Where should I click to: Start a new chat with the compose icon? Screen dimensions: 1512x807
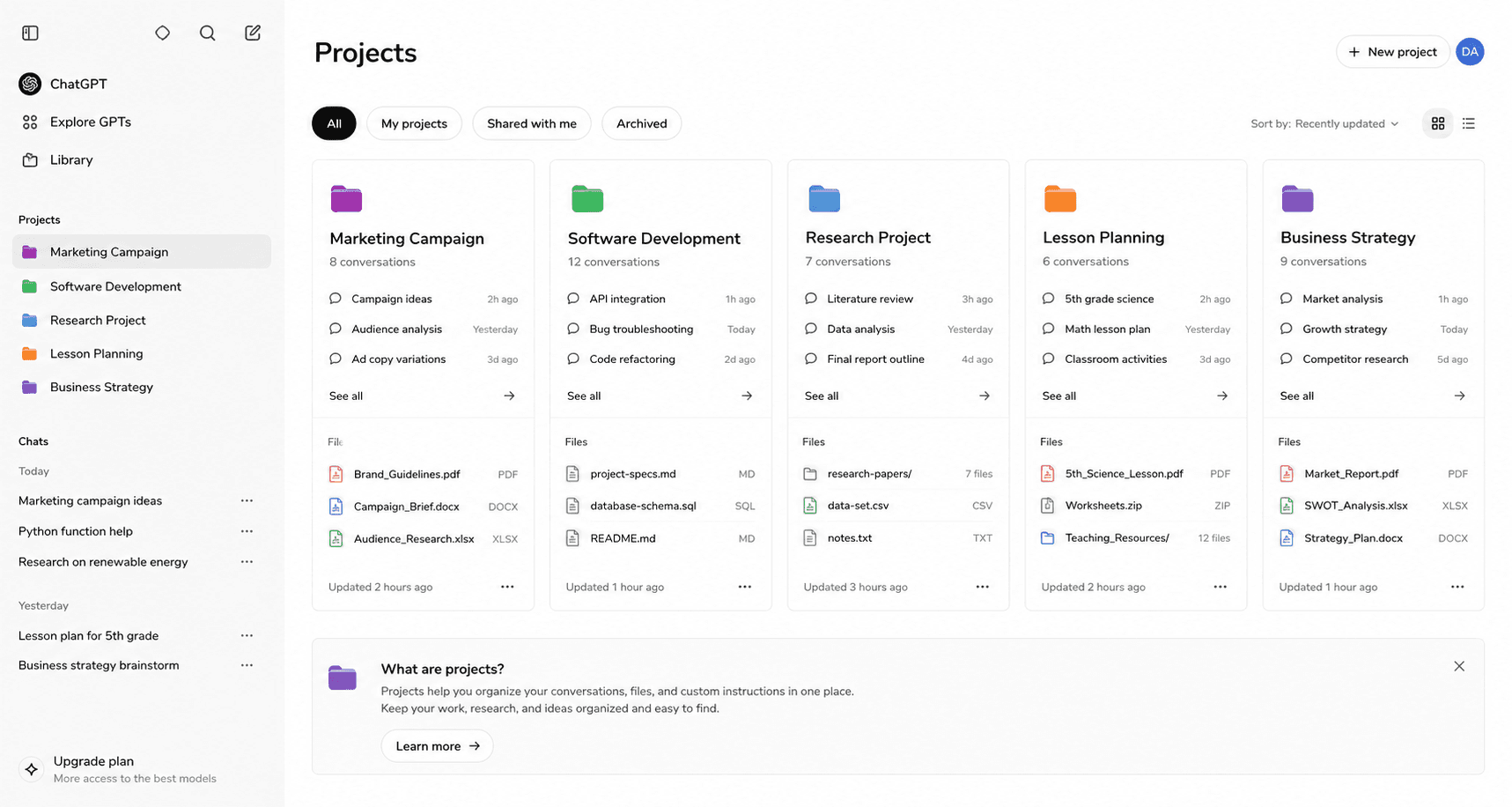point(253,33)
